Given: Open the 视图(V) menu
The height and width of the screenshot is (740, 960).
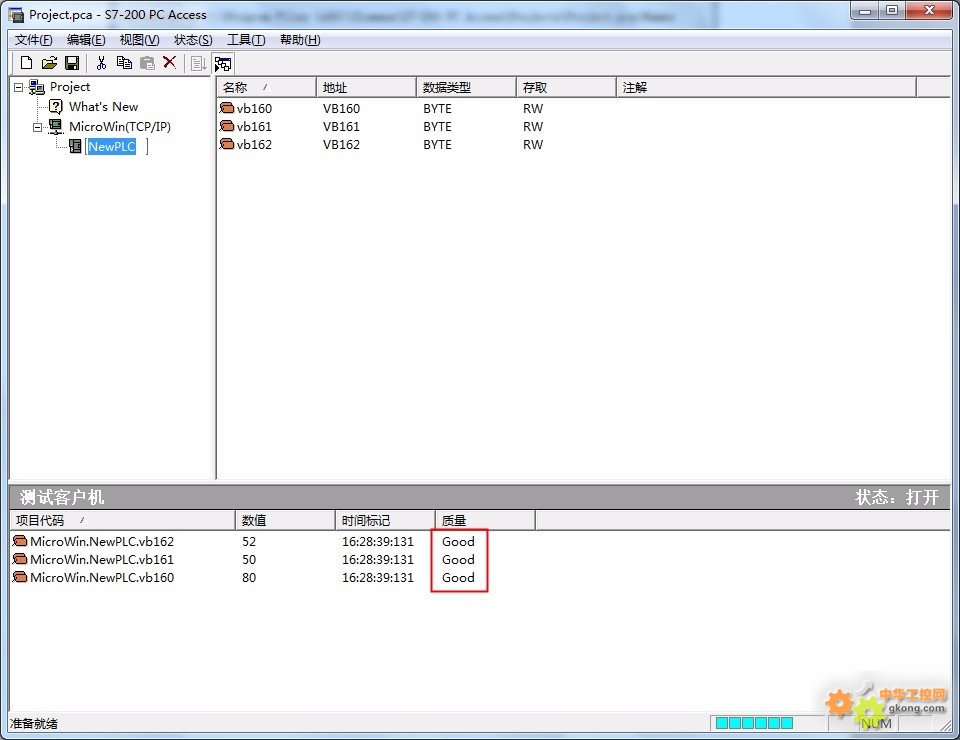Looking at the screenshot, I should [140, 40].
